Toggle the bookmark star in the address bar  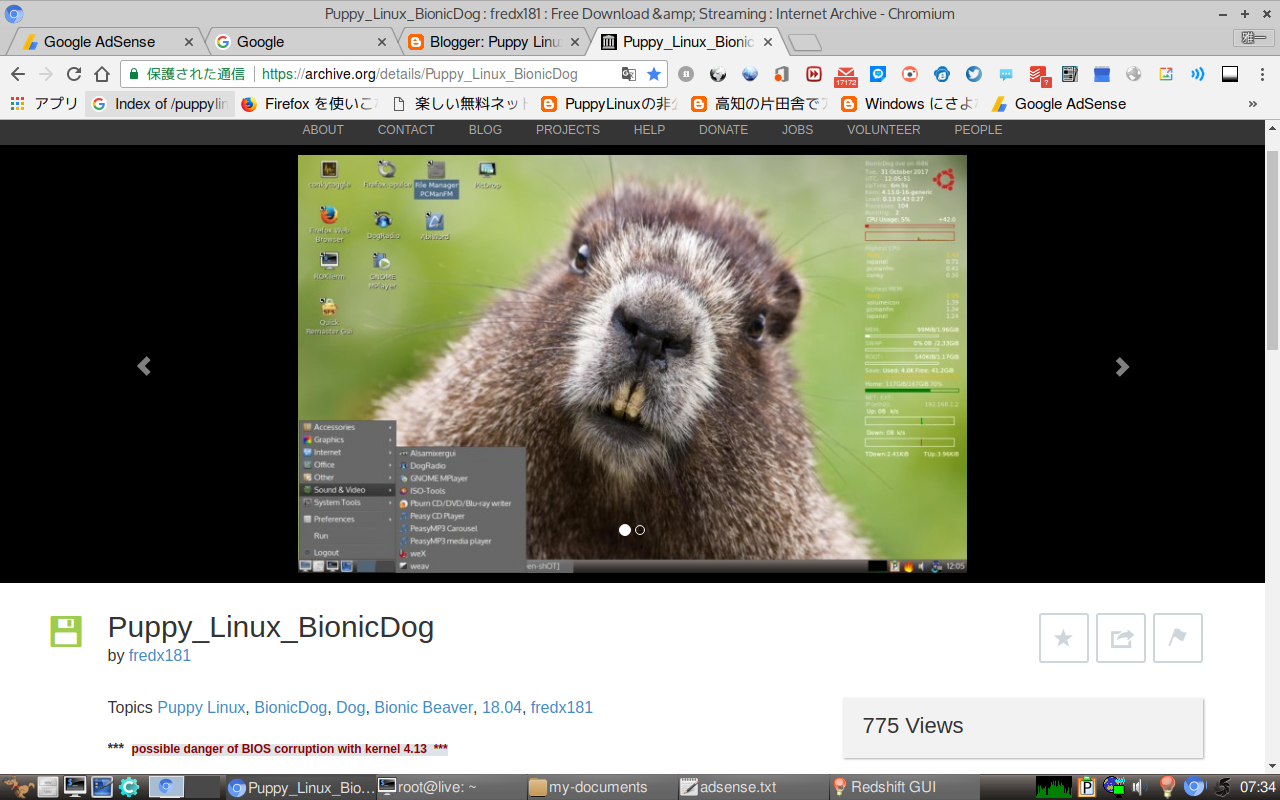coord(653,74)
